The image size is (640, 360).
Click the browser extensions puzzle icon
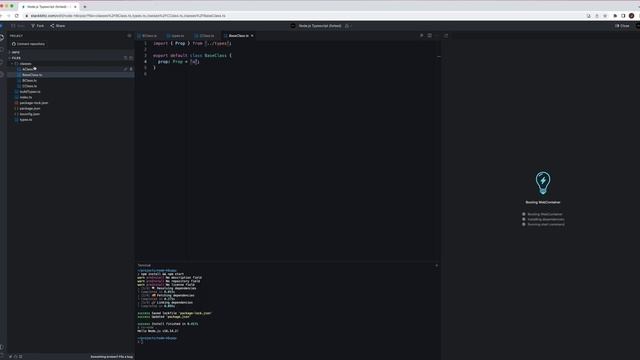point(615,16)
